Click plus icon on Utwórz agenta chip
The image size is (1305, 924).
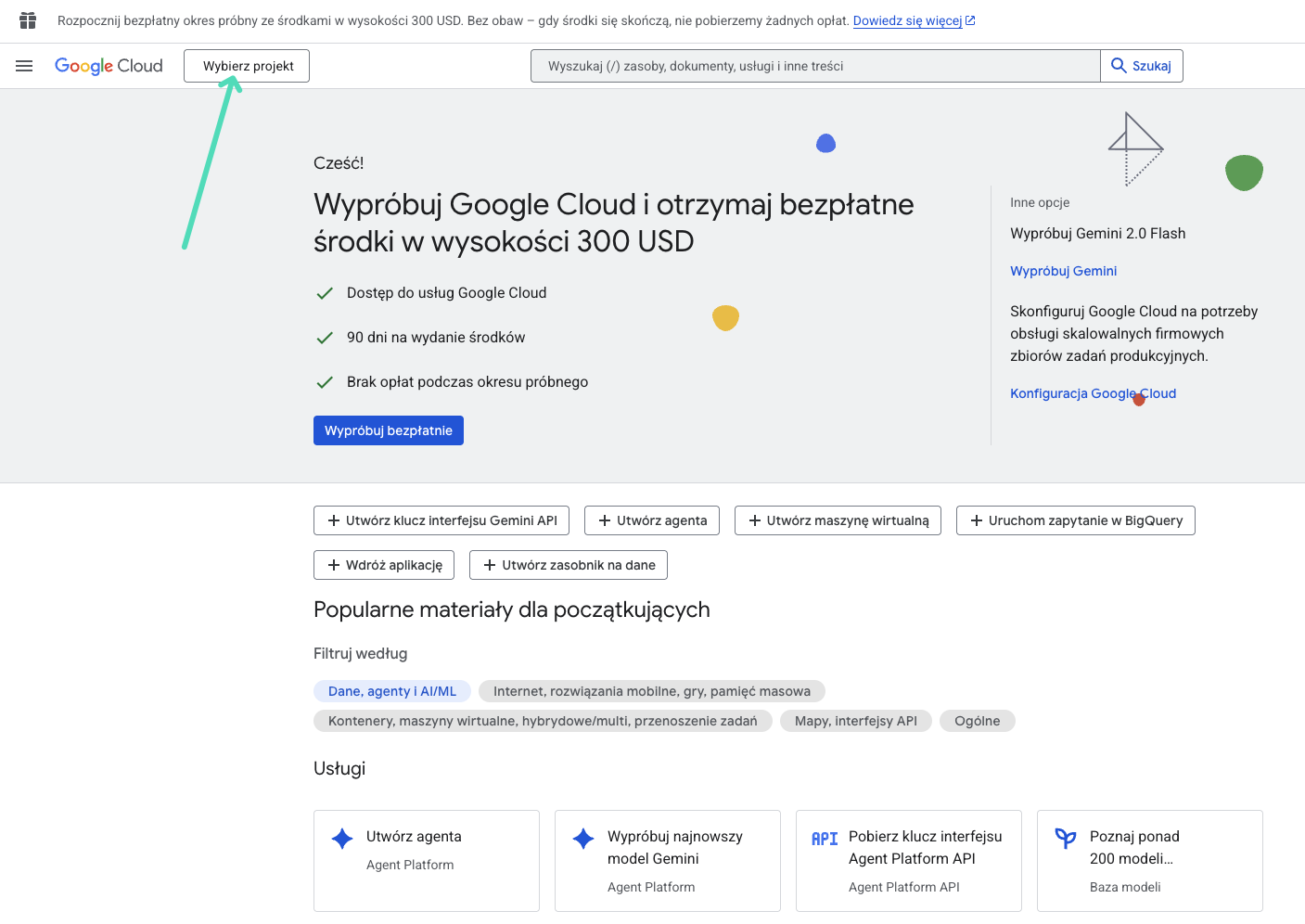click(605, 520)
